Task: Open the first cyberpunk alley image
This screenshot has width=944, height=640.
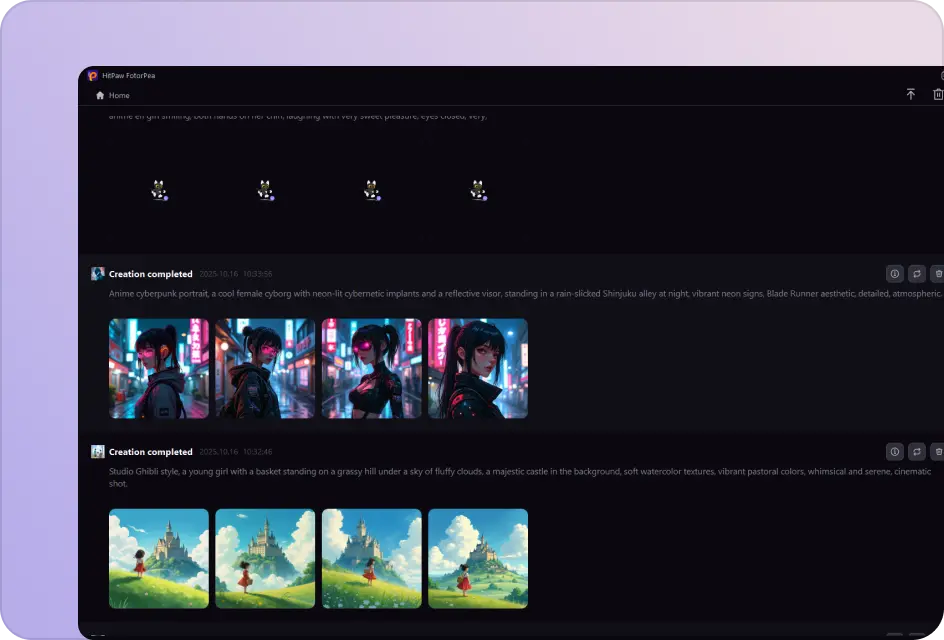Action: click(x=158, y=368)
